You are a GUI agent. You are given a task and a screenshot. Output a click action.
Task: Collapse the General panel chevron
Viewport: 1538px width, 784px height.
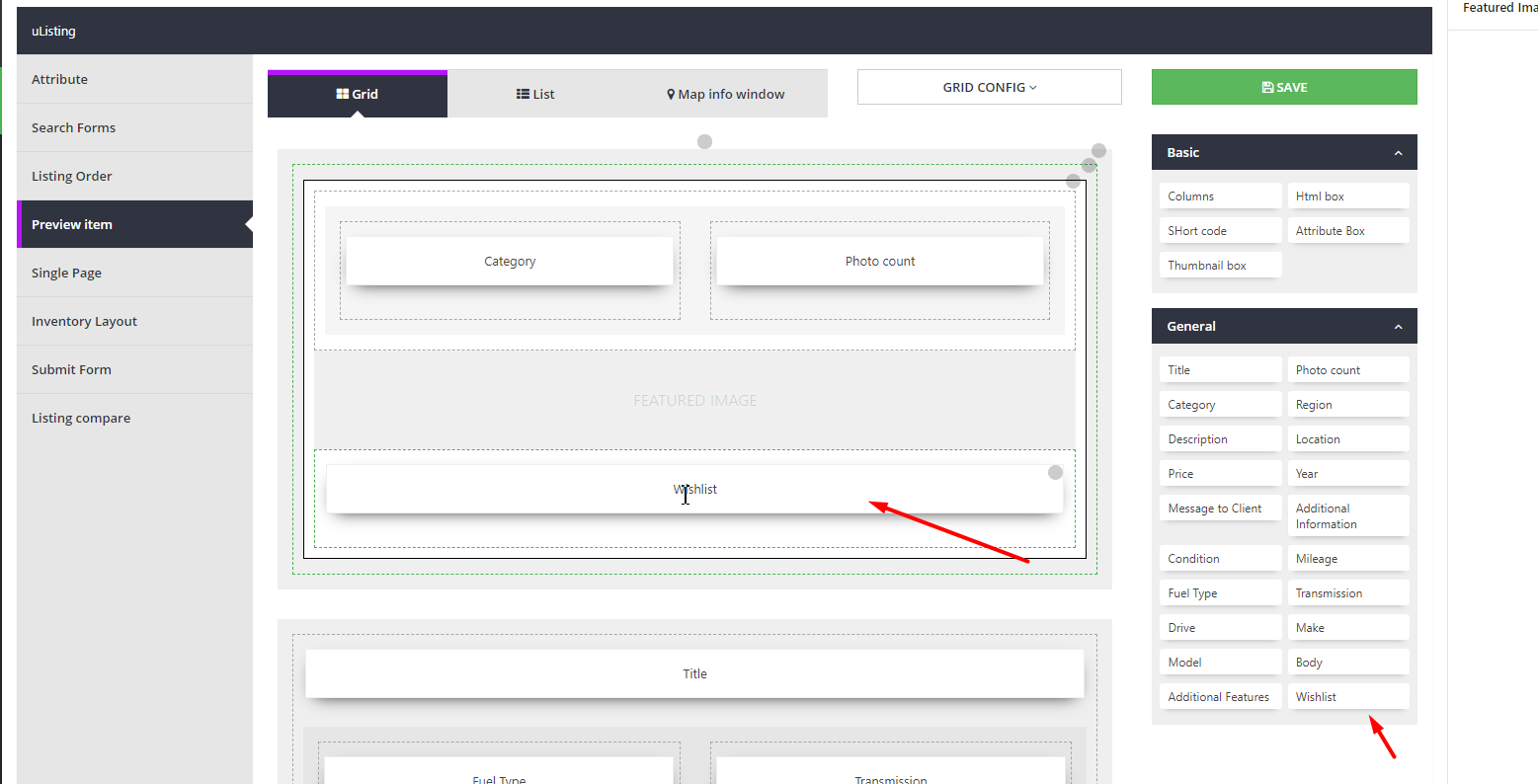(x=1398, y=327)
